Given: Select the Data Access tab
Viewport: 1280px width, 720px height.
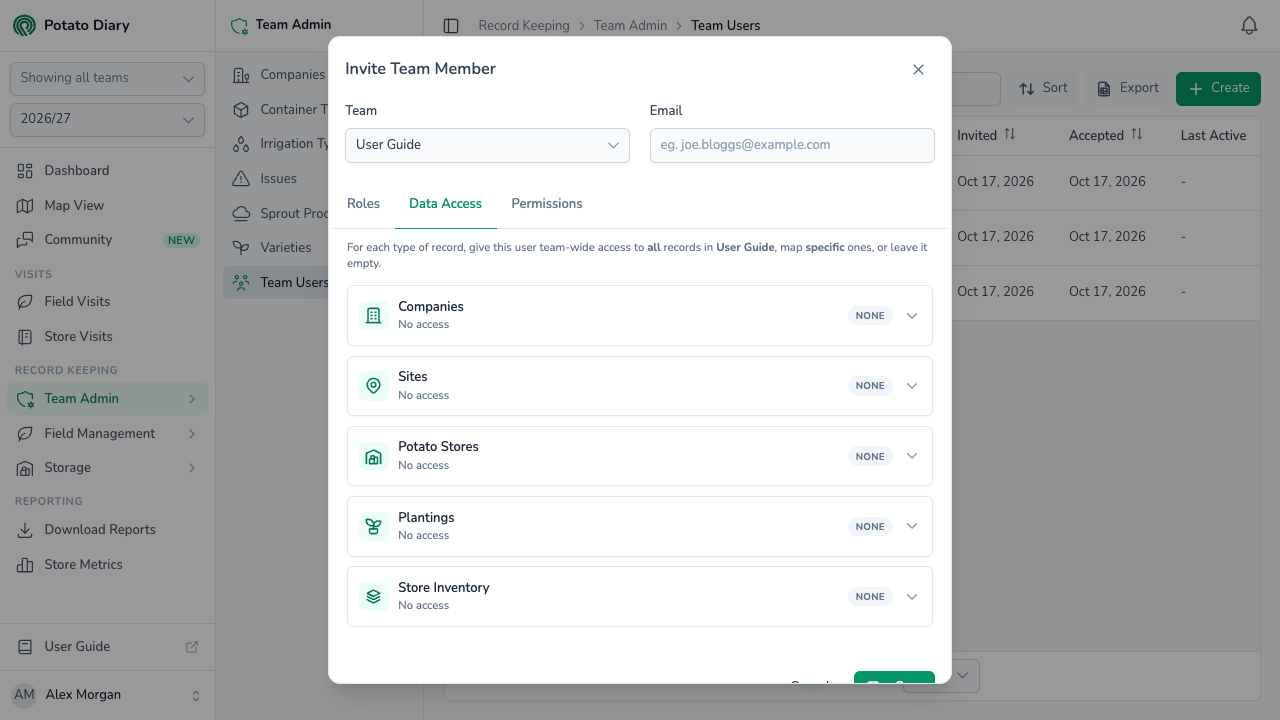Looking at the screenshot, I should click(x=445, y=204).
